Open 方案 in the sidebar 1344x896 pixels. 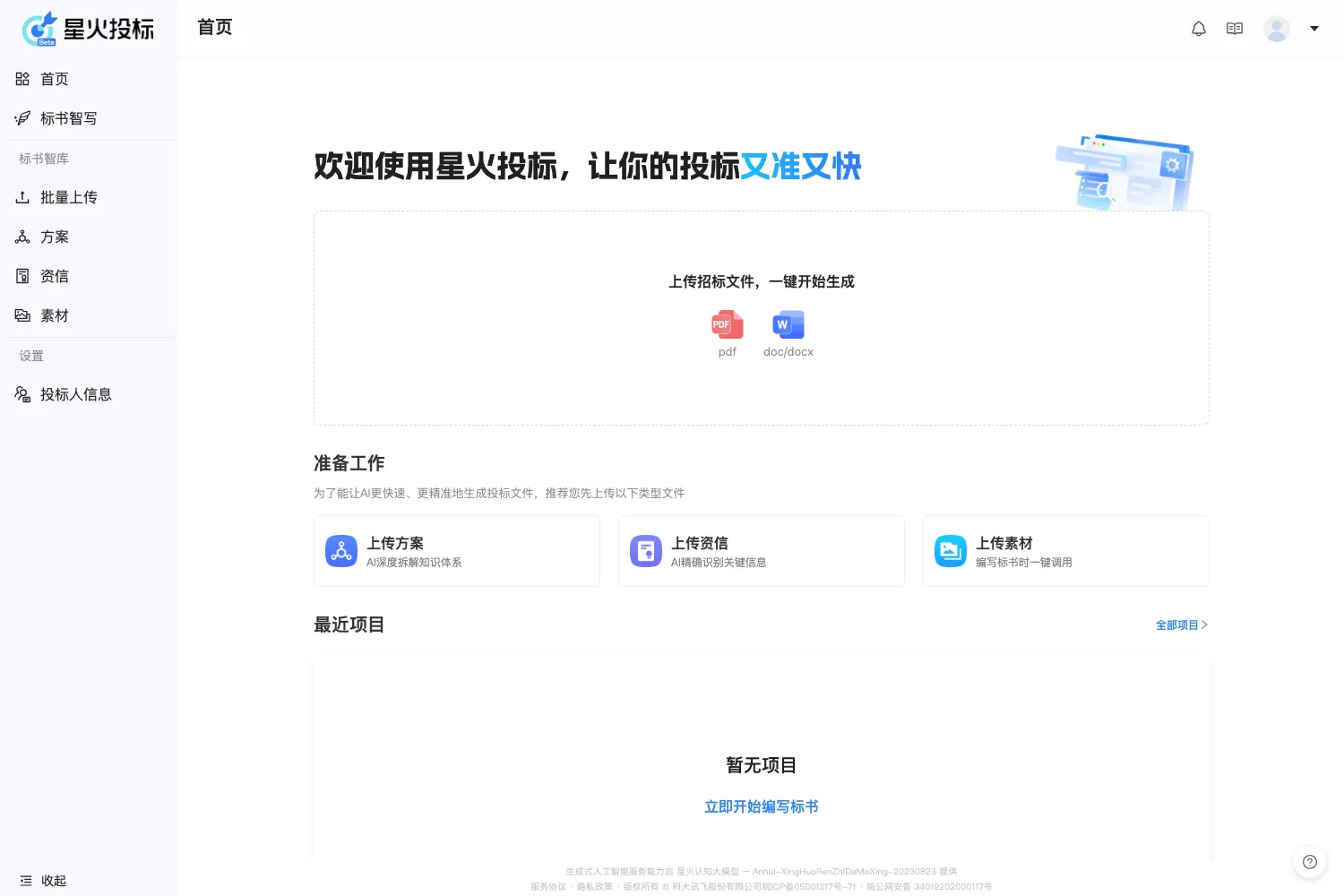click(90, 237)
